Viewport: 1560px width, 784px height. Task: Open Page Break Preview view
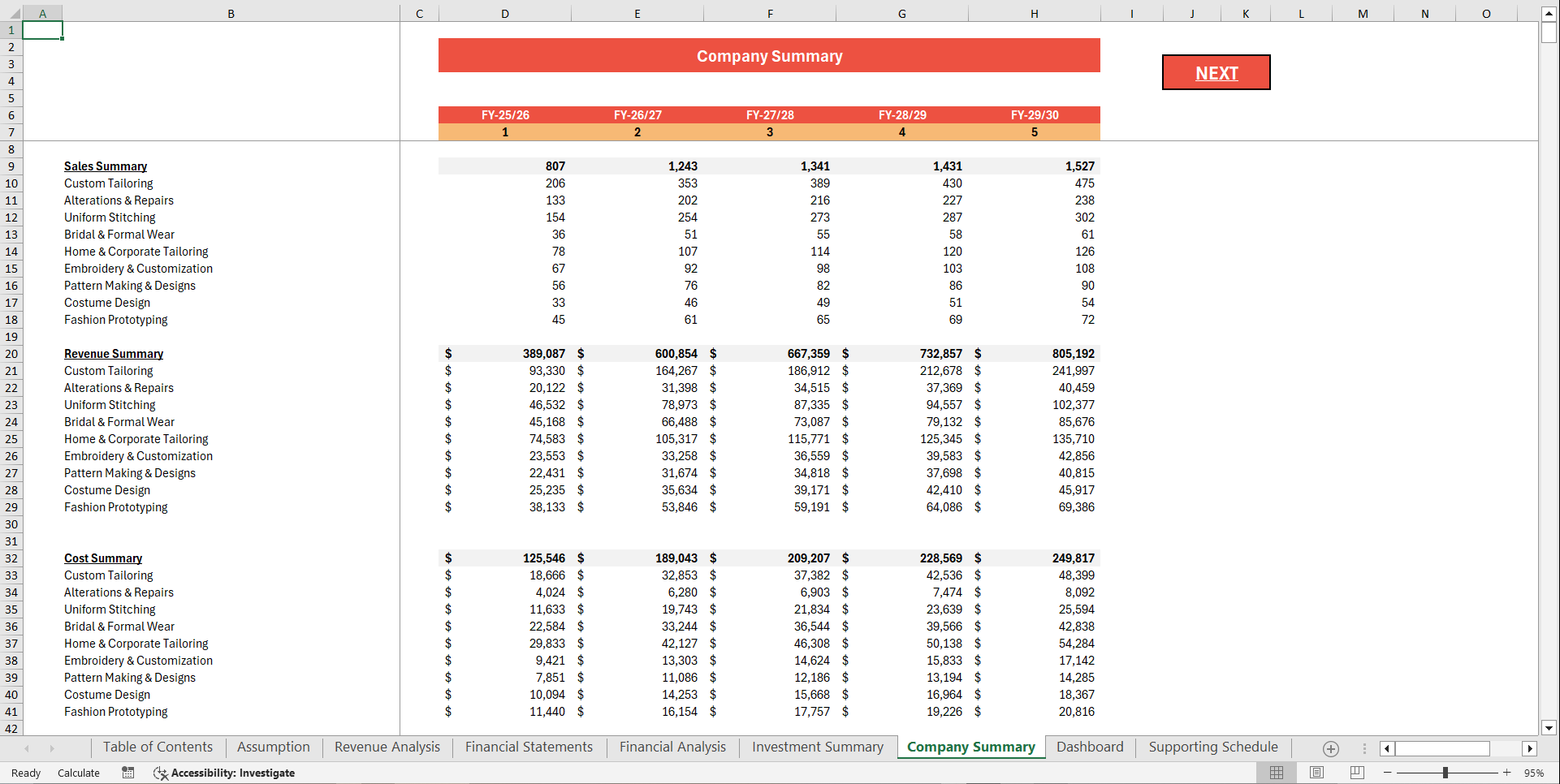(1356, 773)
